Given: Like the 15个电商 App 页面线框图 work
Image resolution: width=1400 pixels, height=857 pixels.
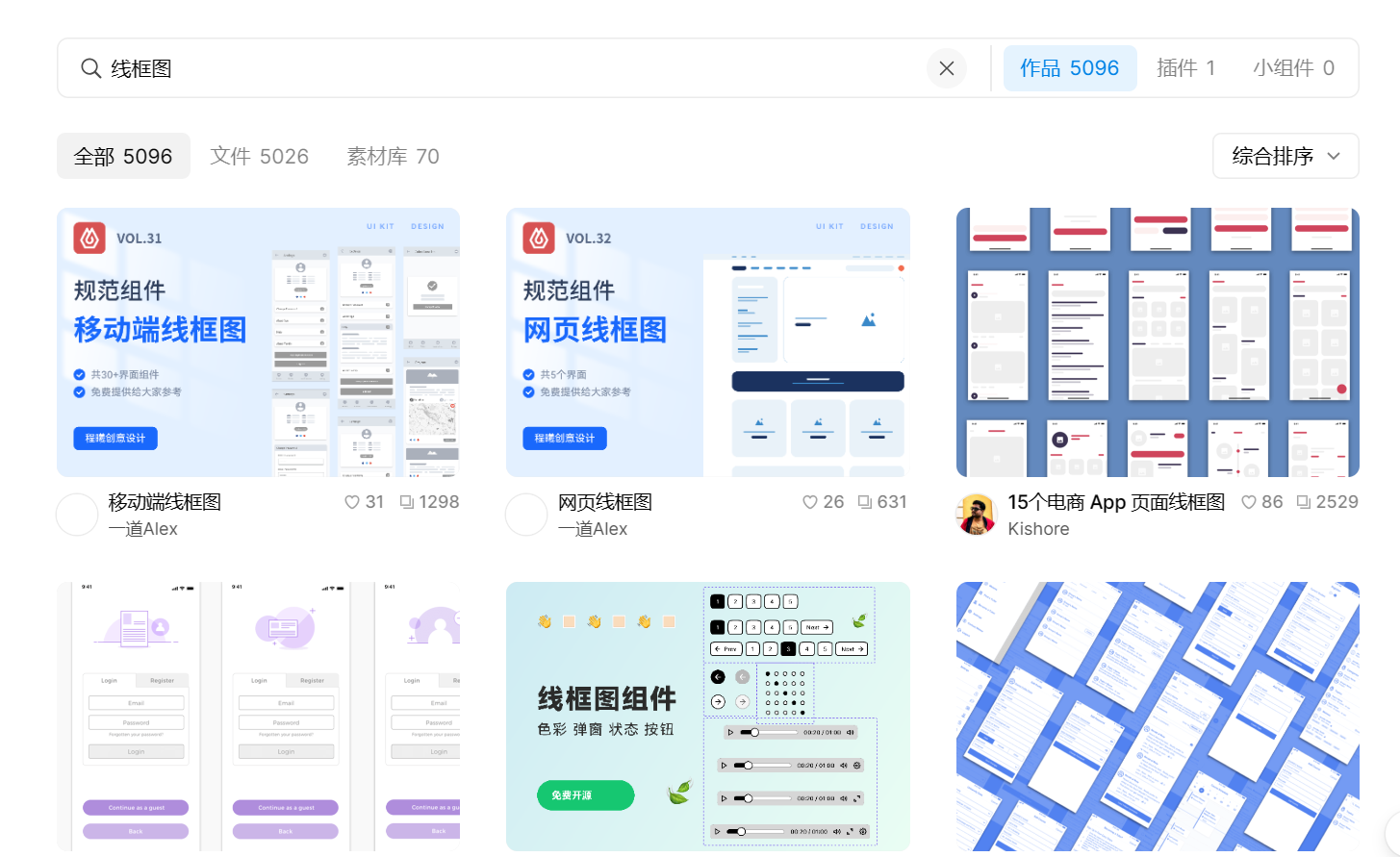Looking at the screenshot, I should coord(1249,502).
